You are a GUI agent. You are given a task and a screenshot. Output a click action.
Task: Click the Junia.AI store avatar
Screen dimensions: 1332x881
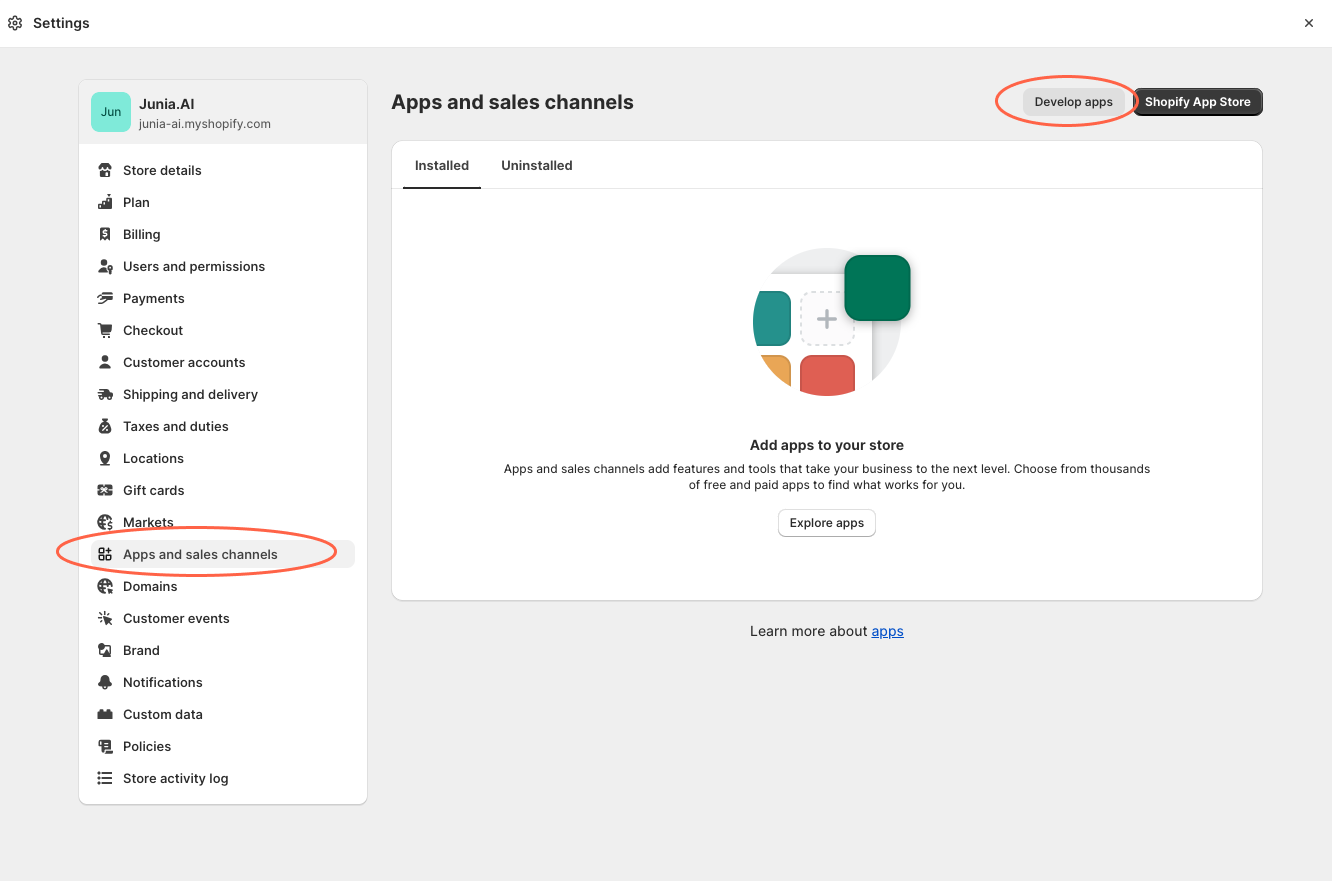(x=110, y=112)
